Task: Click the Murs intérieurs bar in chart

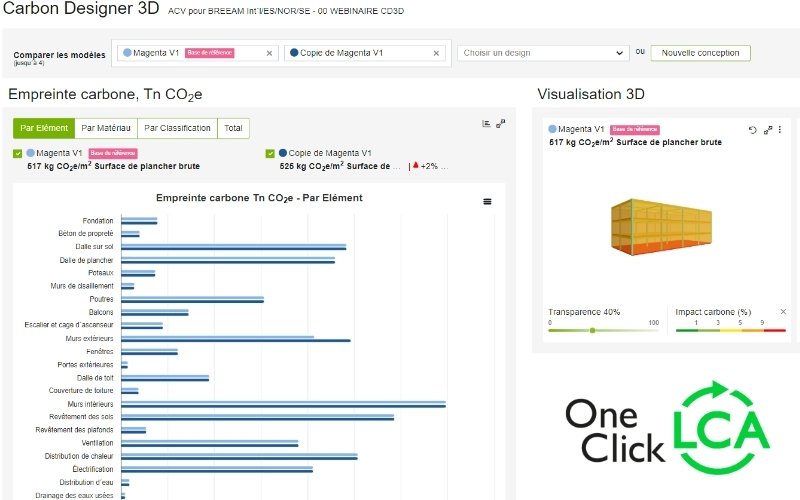Action: click(x=283, y=404)
